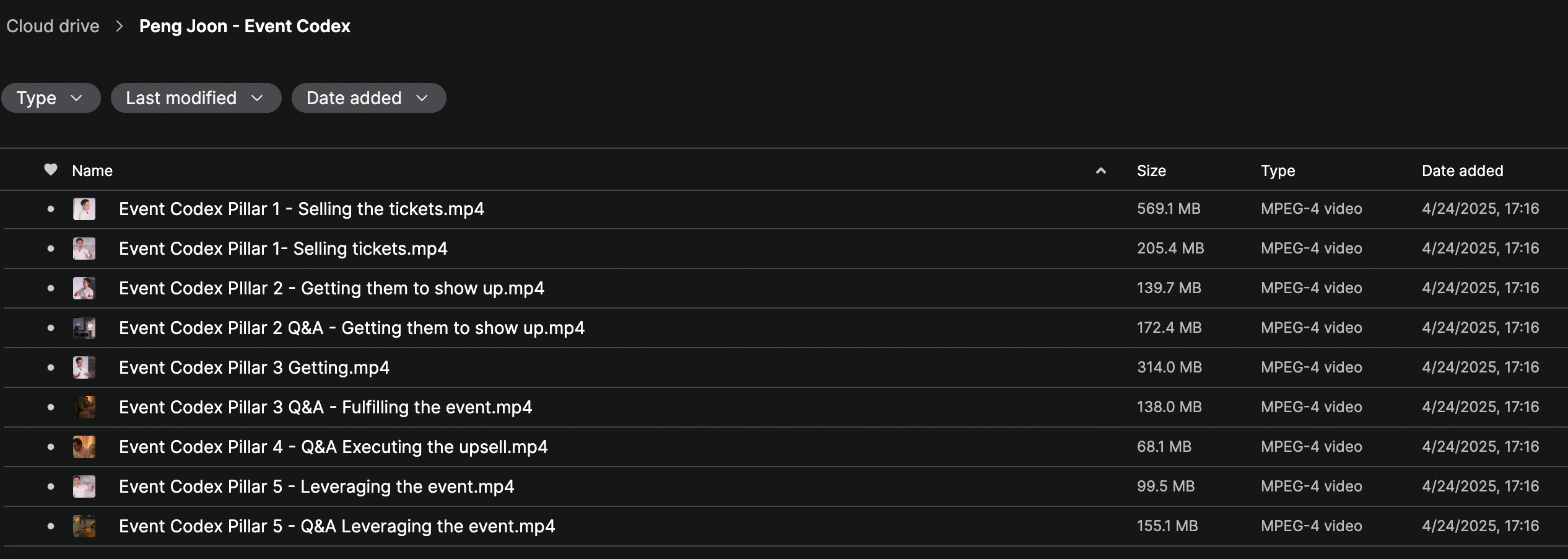Toggle favorite dot for Pillar 5 - Leveraging the event.mp4
1568x559 pixels.
pyautogui.click(x=51, y=486)
